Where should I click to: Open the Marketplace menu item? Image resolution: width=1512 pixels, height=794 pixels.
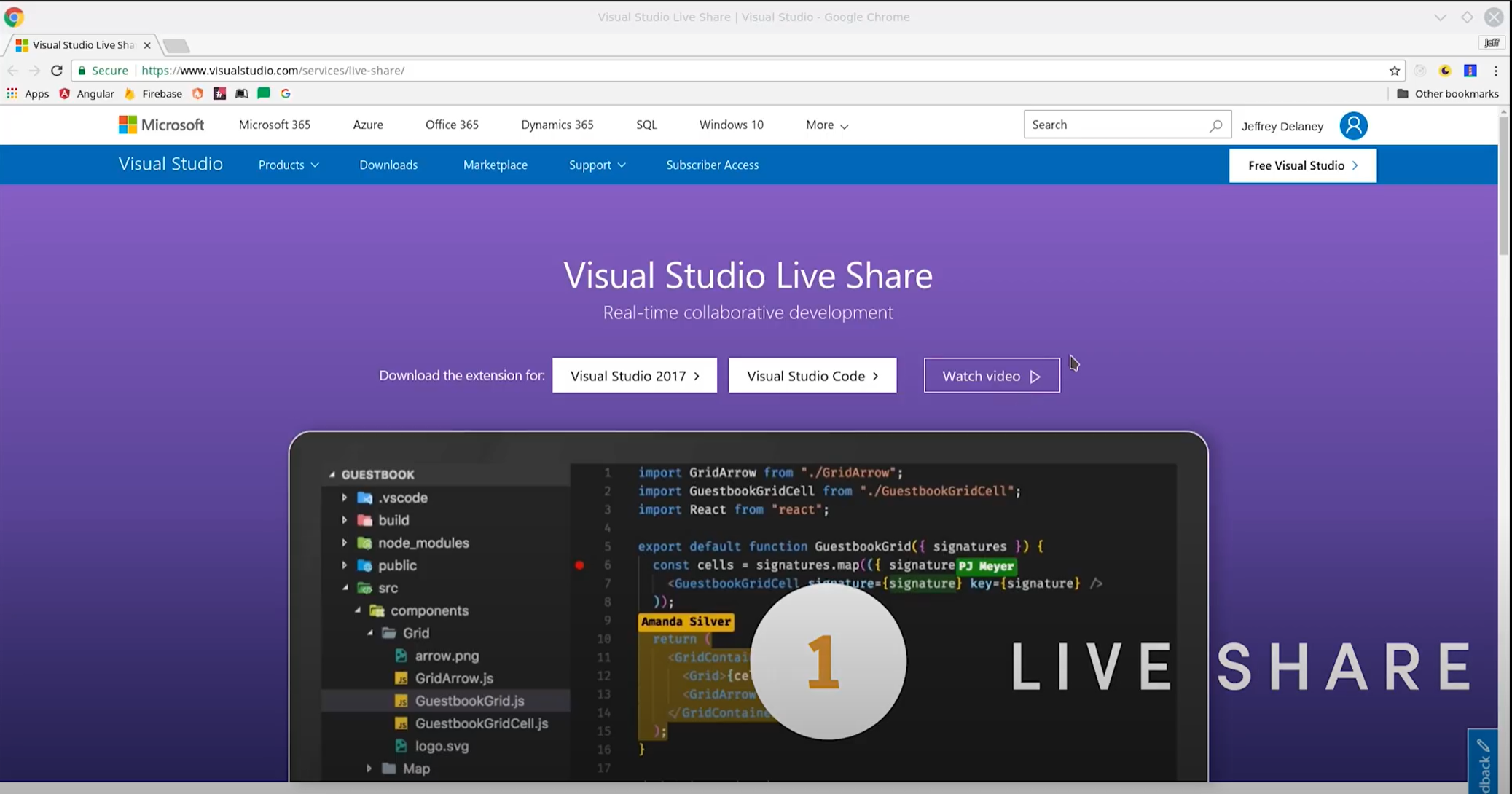495,165
